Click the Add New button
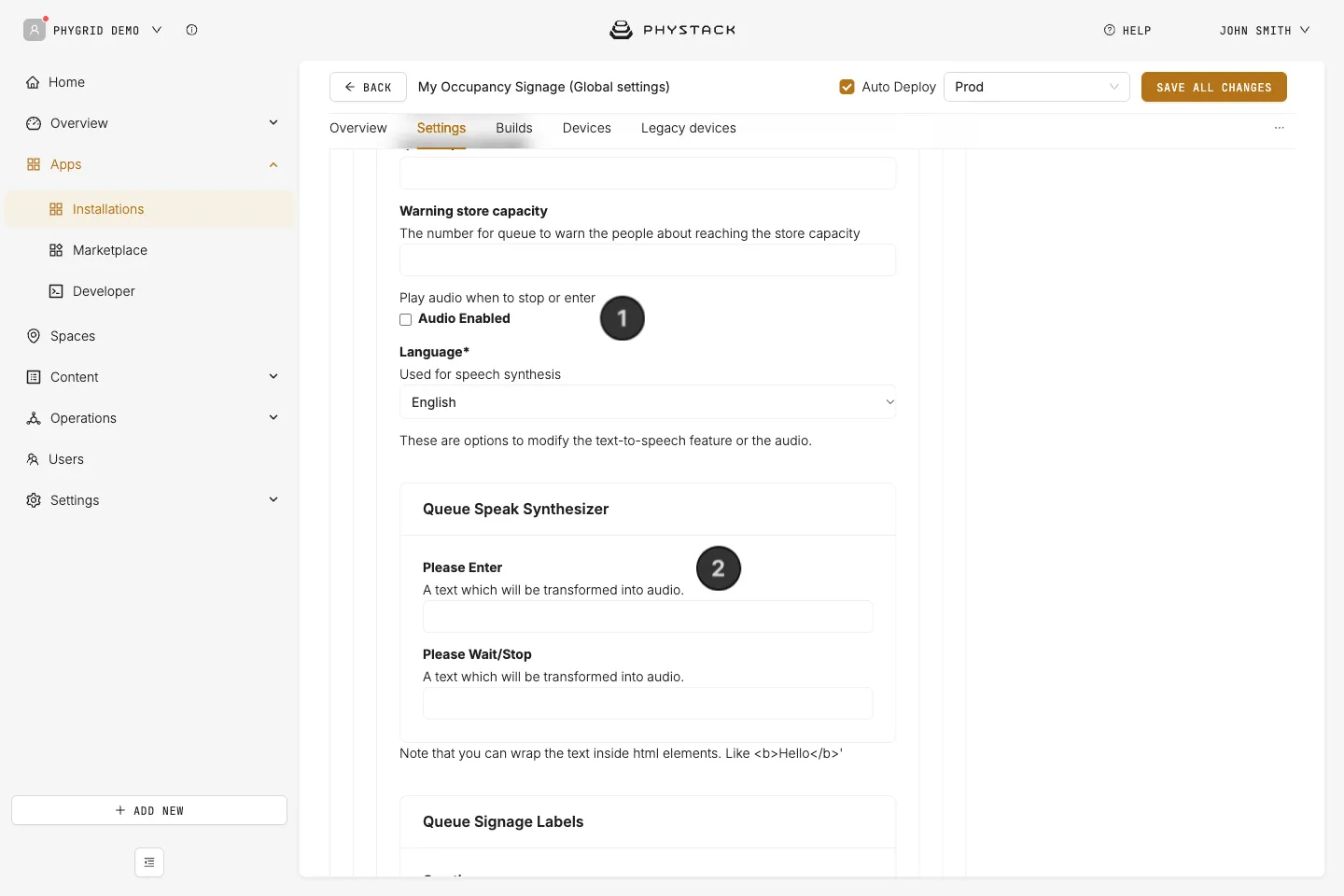This screenshot has height=896, width=1344. coord(149,810)
